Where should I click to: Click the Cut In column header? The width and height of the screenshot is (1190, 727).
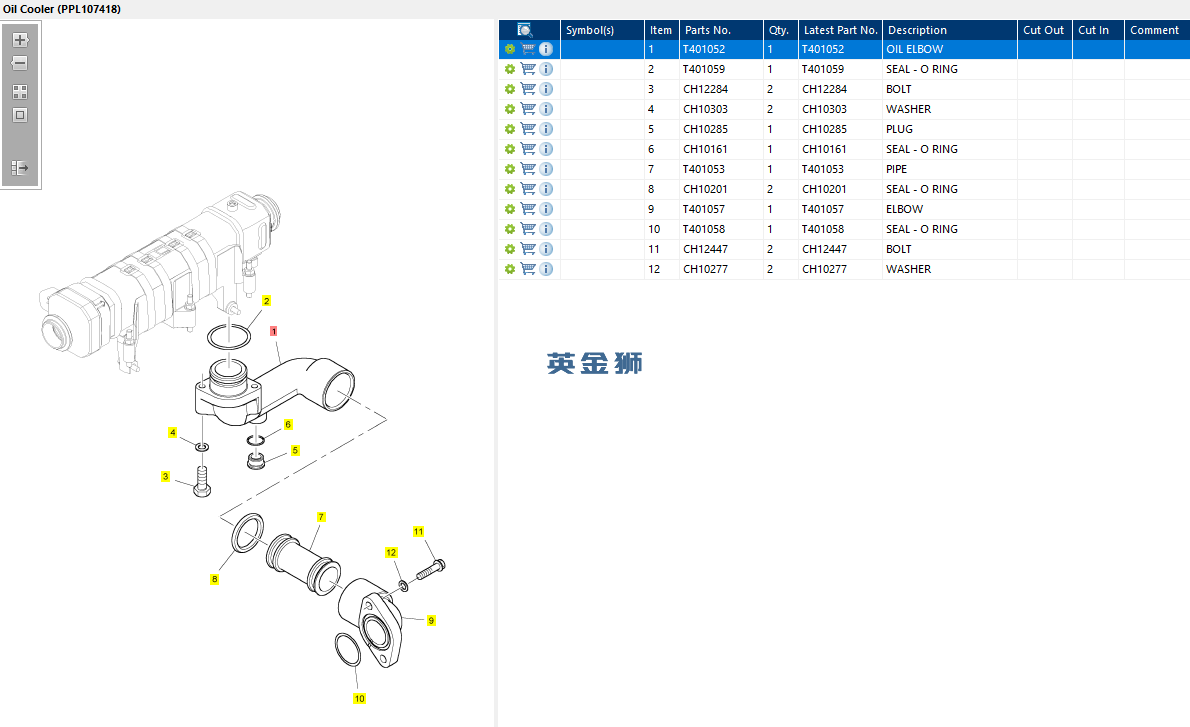1098,30
